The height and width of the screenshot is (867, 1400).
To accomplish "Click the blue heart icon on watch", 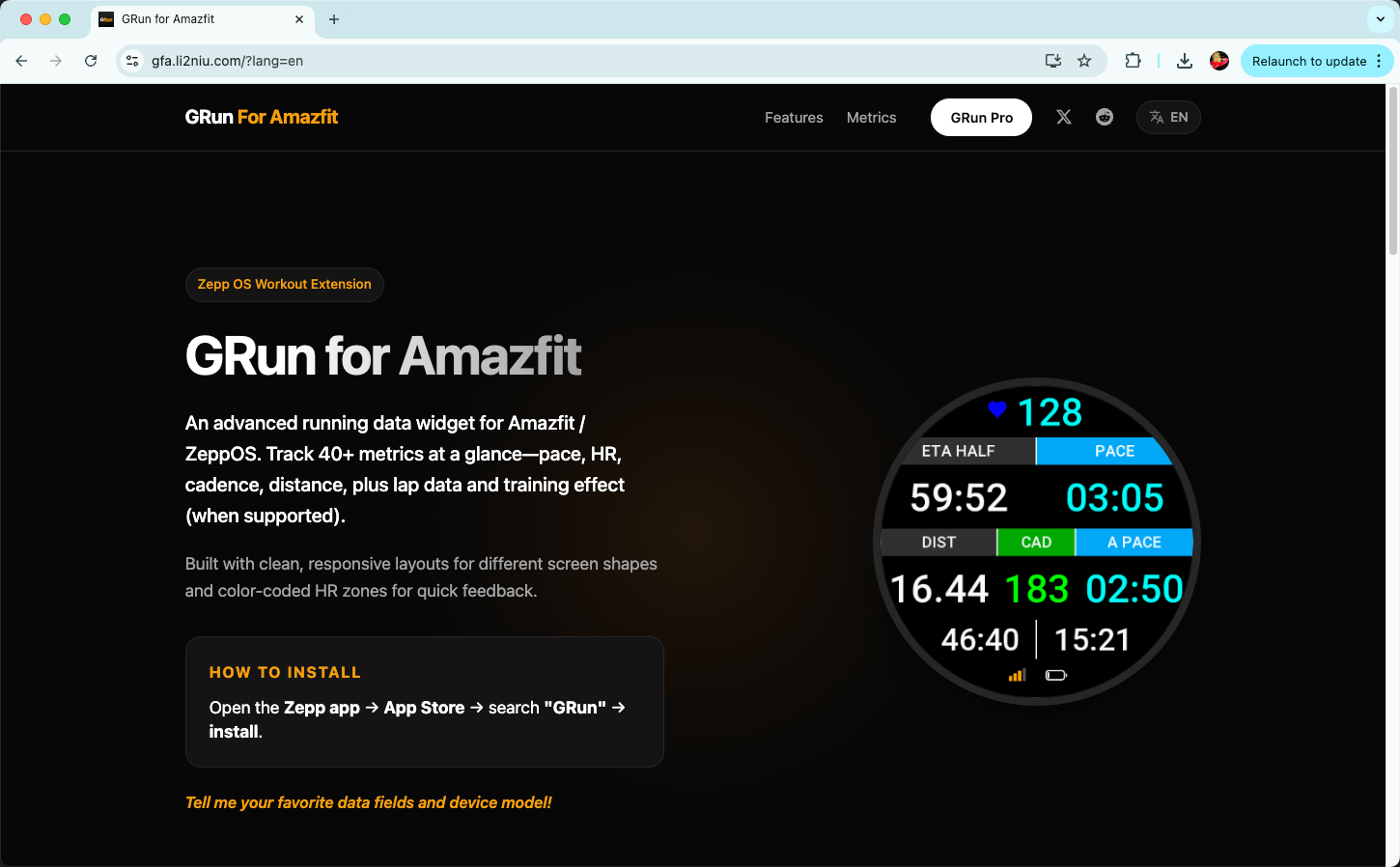I will click(997, 409).
